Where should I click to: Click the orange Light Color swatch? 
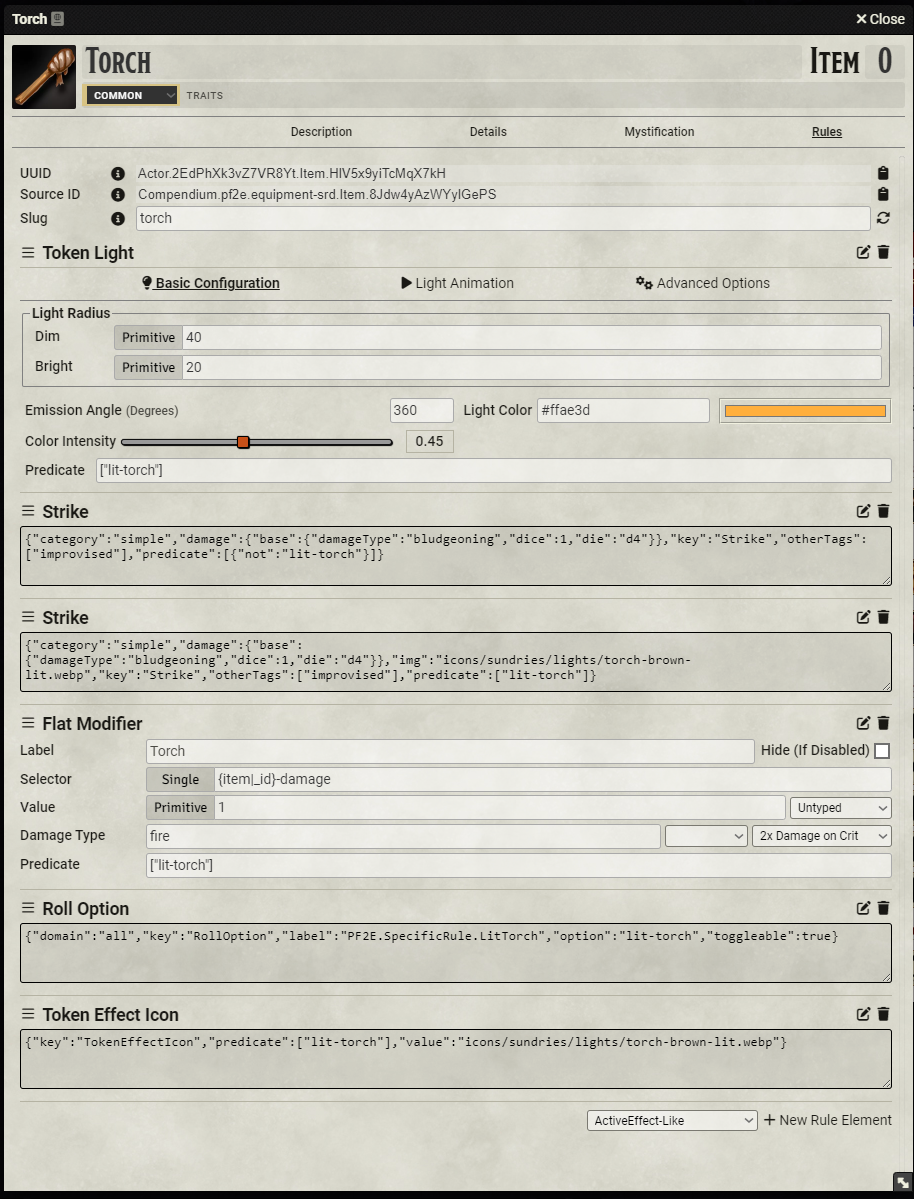pyautogui.click(x=804, y=410)
